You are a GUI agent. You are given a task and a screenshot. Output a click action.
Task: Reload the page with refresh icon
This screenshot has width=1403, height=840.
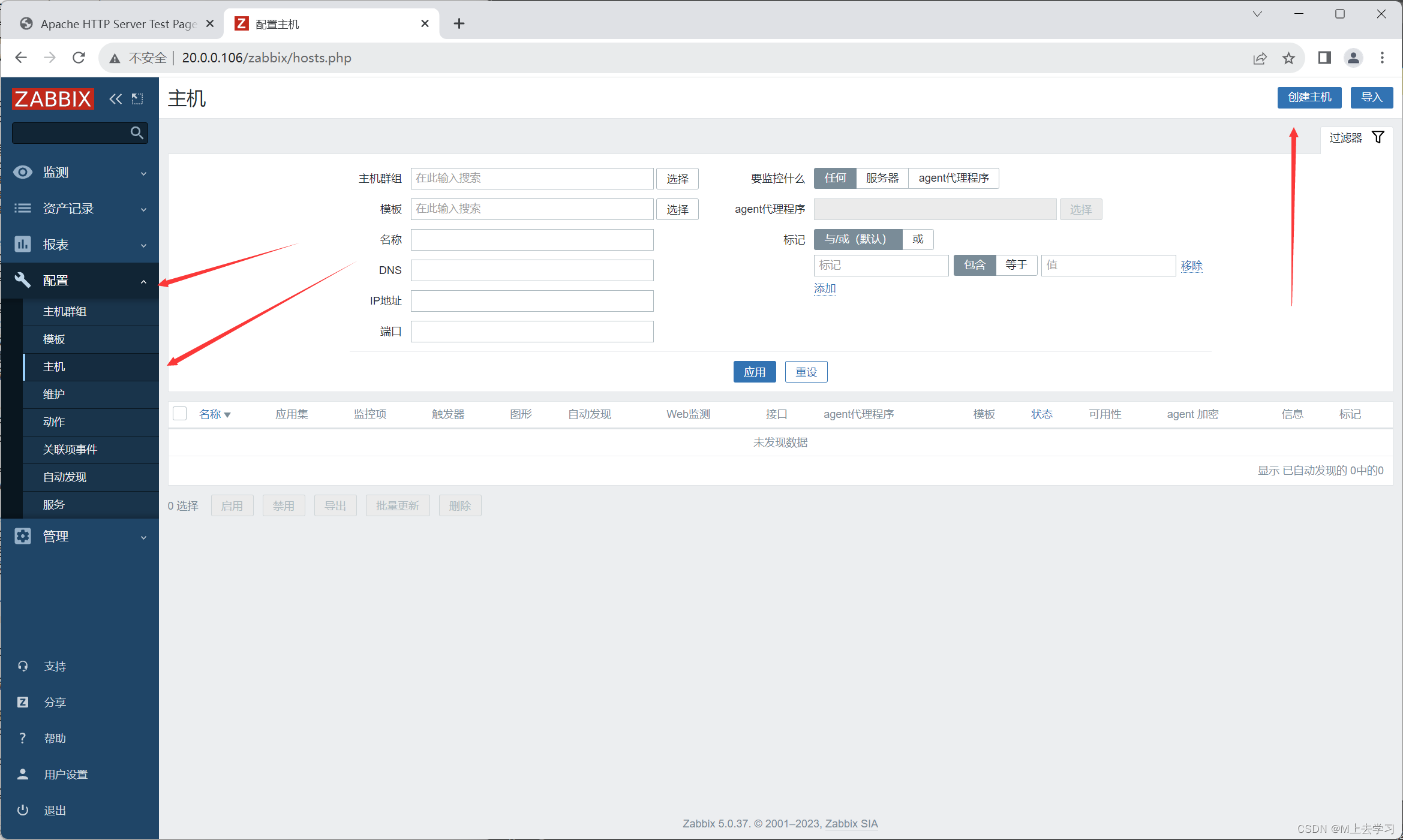click(x=79, y=58)
